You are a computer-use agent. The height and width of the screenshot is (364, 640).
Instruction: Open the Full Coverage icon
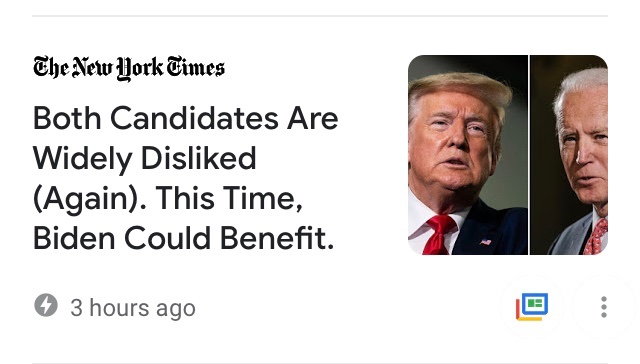[532, 307]
